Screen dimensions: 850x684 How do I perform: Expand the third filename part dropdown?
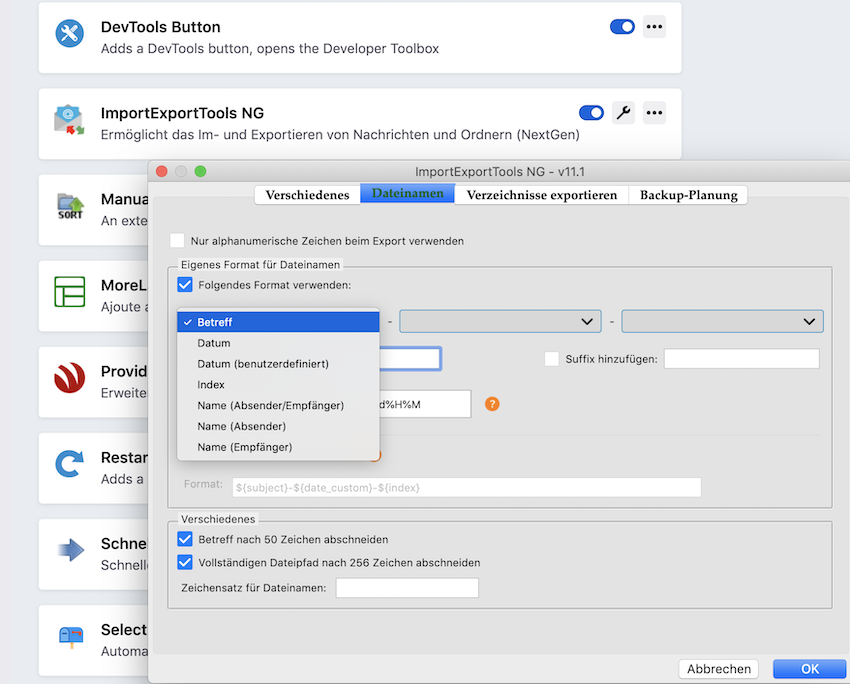722,321
